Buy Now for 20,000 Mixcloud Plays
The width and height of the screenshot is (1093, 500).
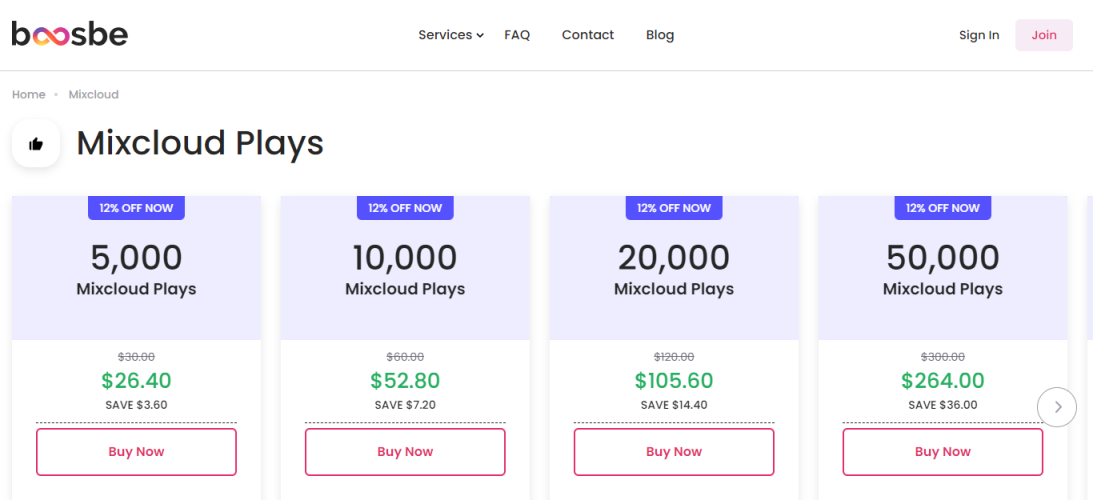[x=674, y=452]
